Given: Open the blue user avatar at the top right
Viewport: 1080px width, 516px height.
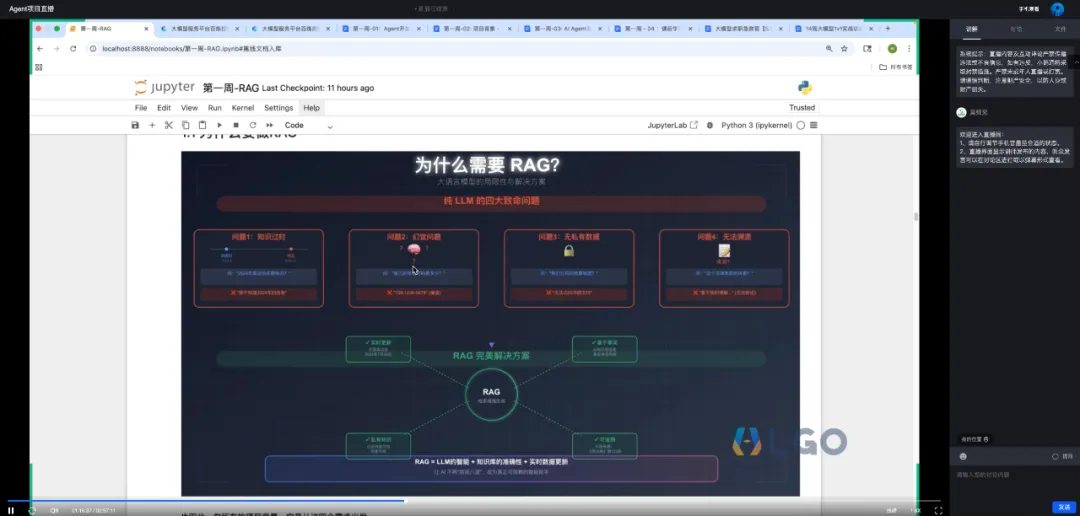Looking at the screenshot, I should [1057, 9].
